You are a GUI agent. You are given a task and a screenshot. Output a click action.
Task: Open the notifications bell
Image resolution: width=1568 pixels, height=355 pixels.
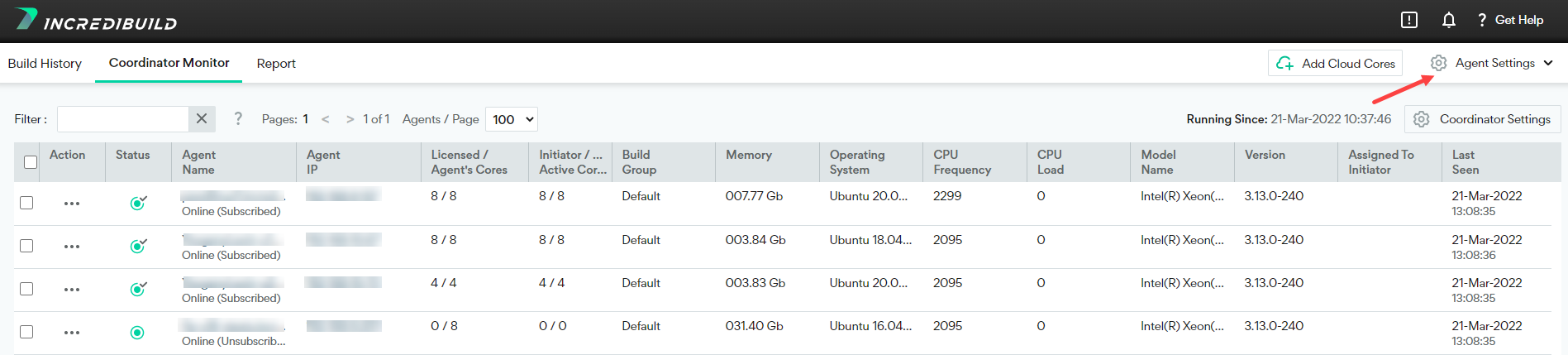coord(1448,20)
